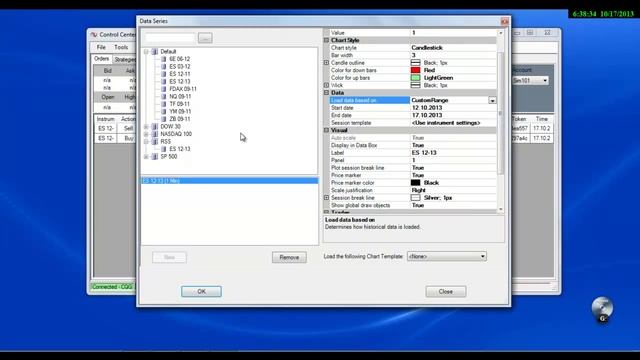Click the NASDAQ 100 list icon
The height and width of the screenshot is (360, 640).
154,134
